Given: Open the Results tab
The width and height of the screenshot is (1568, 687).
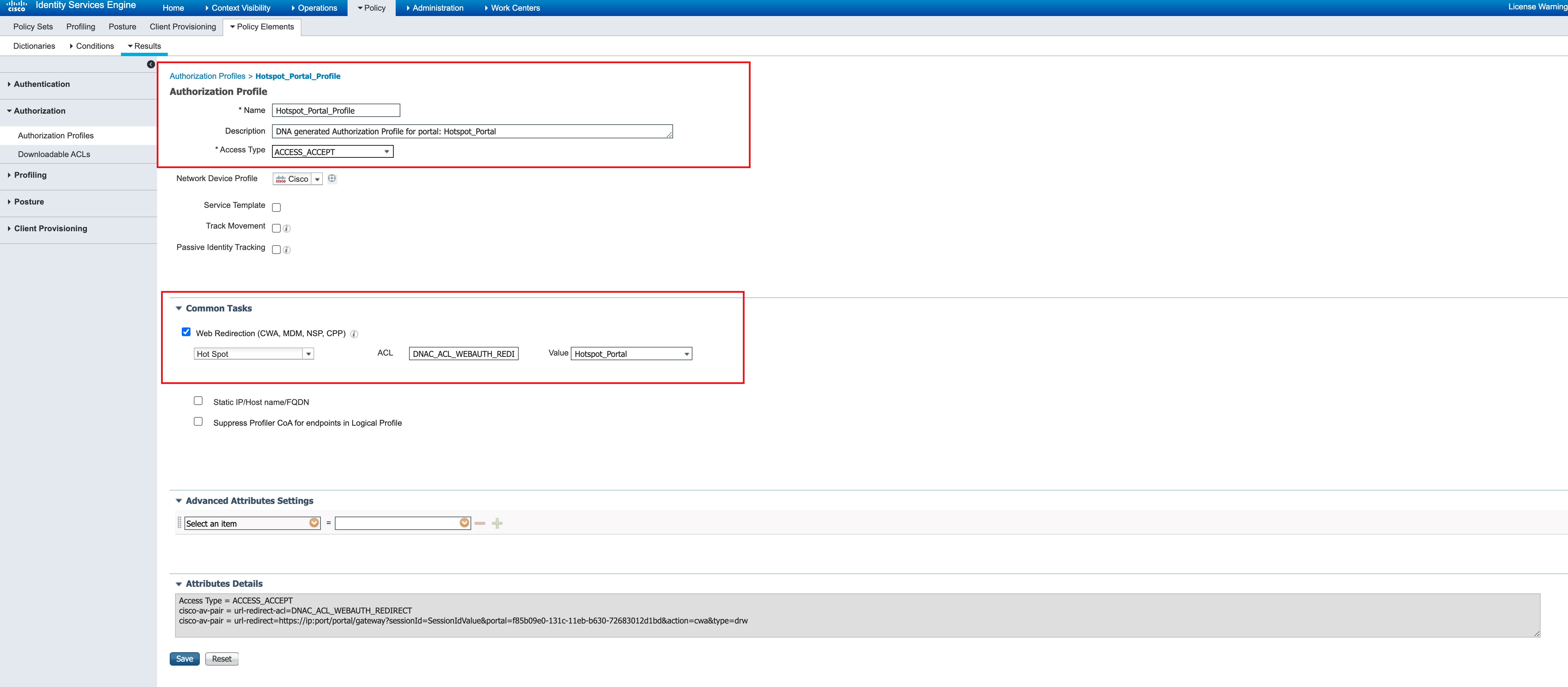Looking at the screenshot, I should (x=144, y=46).
